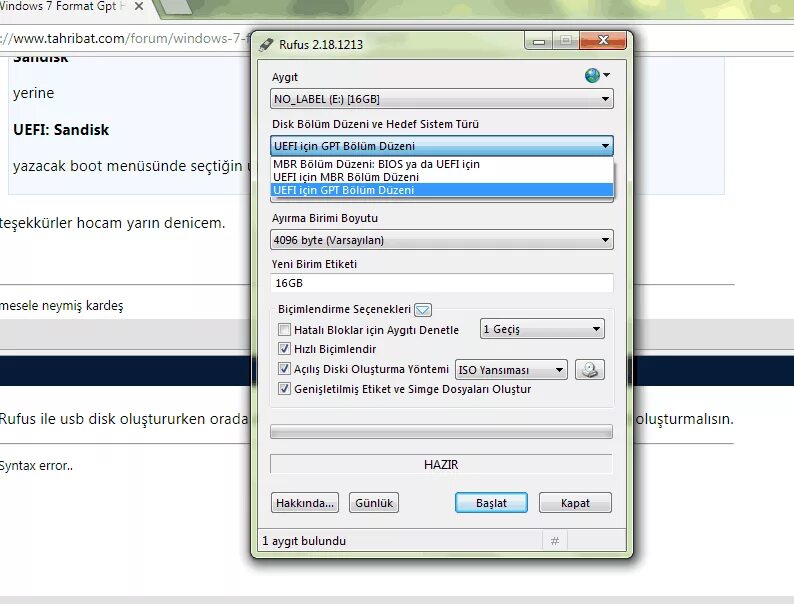Minimize the Rufus window
Screen dimensions: 794x604
[x=539, y=41]
